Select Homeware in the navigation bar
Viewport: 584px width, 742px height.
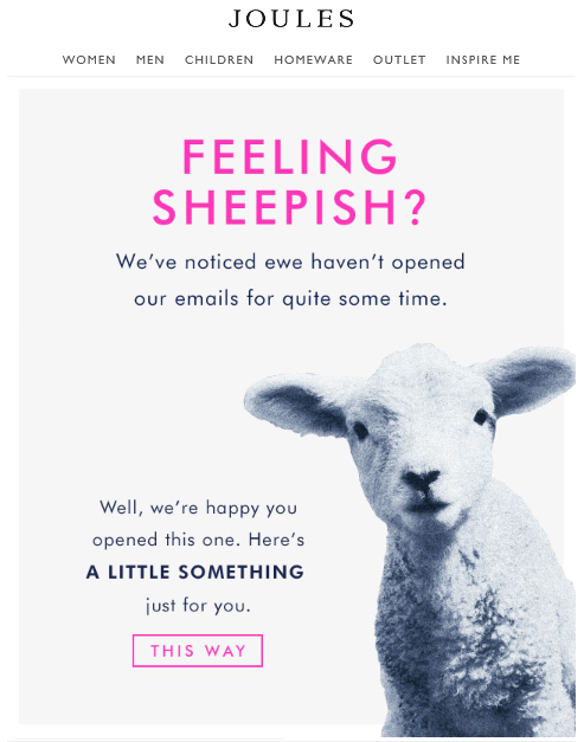[313, 60]
